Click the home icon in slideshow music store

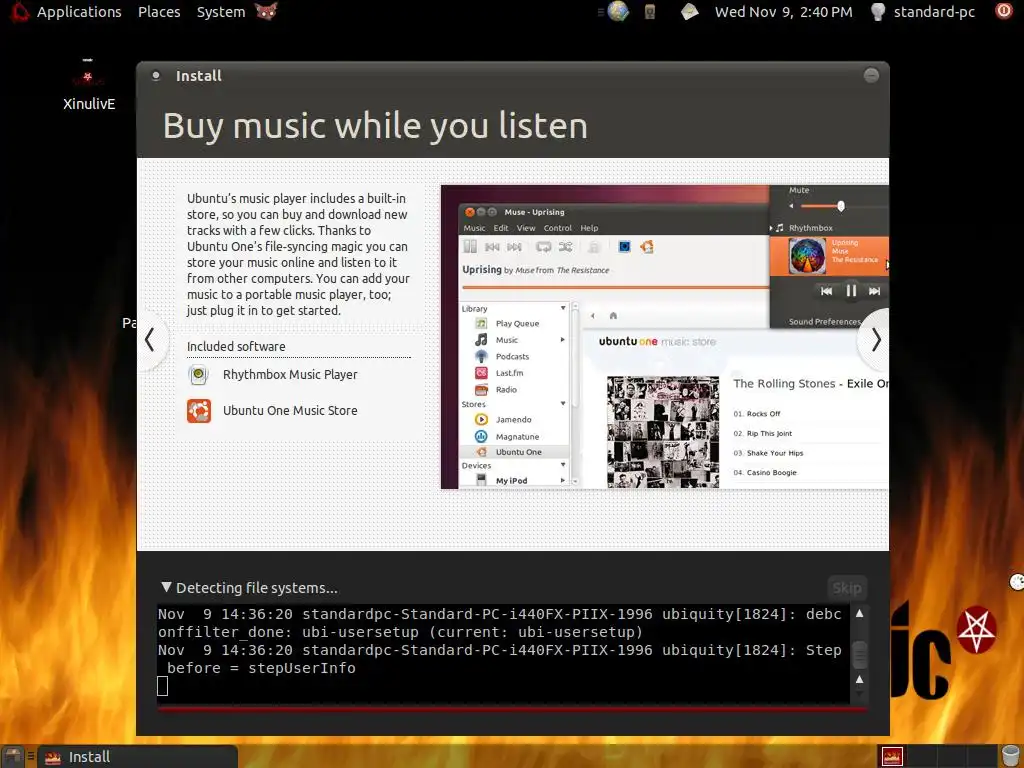click(613, 315)
